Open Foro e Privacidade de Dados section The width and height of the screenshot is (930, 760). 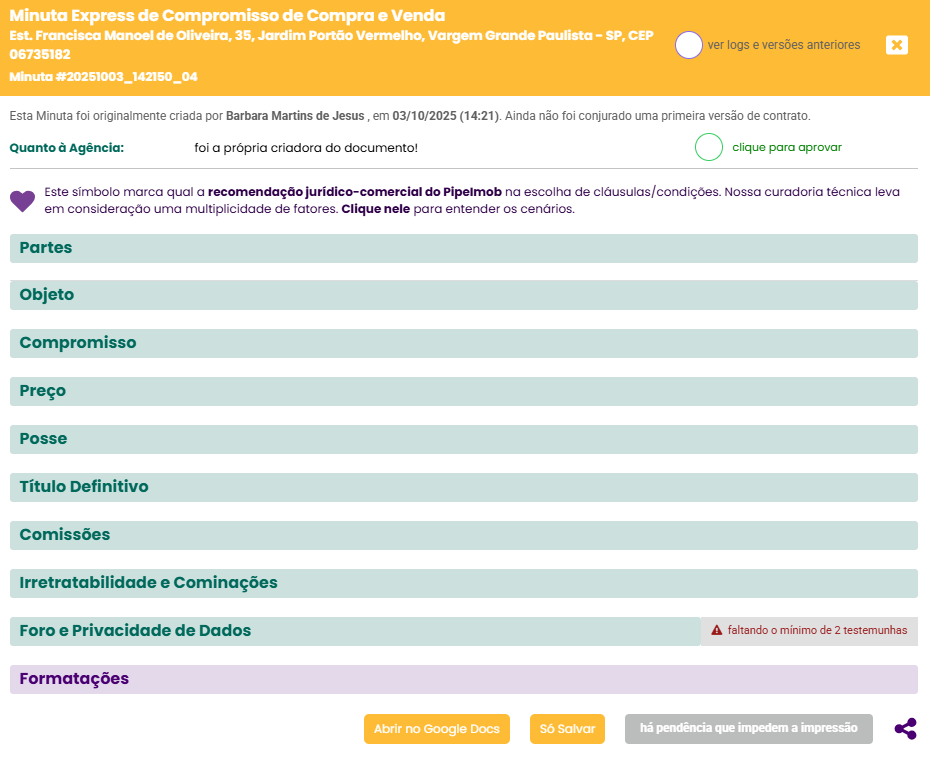(x=355, y=631)
